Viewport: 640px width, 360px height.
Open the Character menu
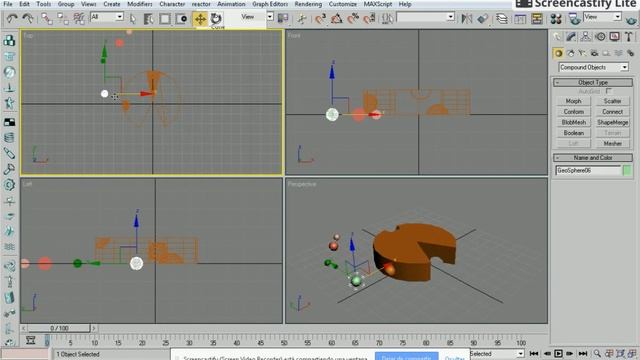click(x=172, y=4)
